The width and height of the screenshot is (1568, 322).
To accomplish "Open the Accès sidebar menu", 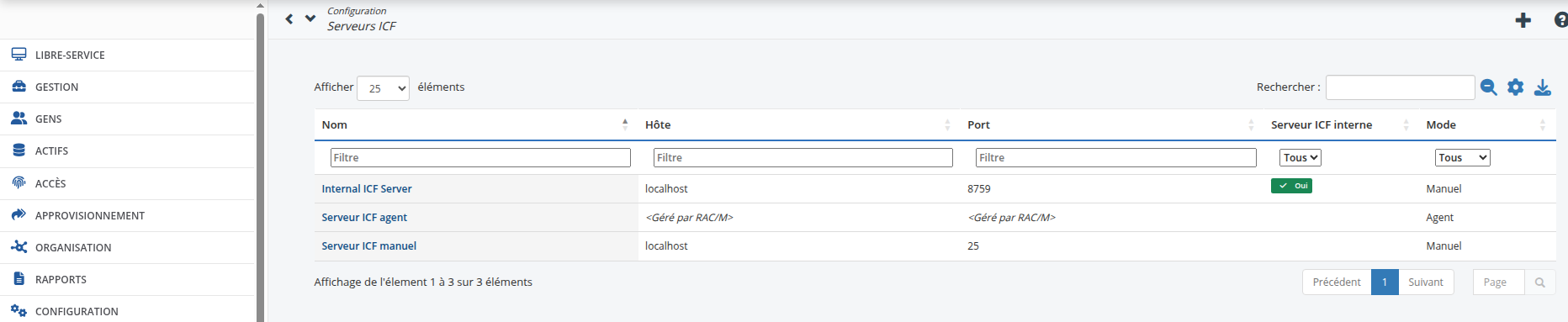I will [126, 183].
